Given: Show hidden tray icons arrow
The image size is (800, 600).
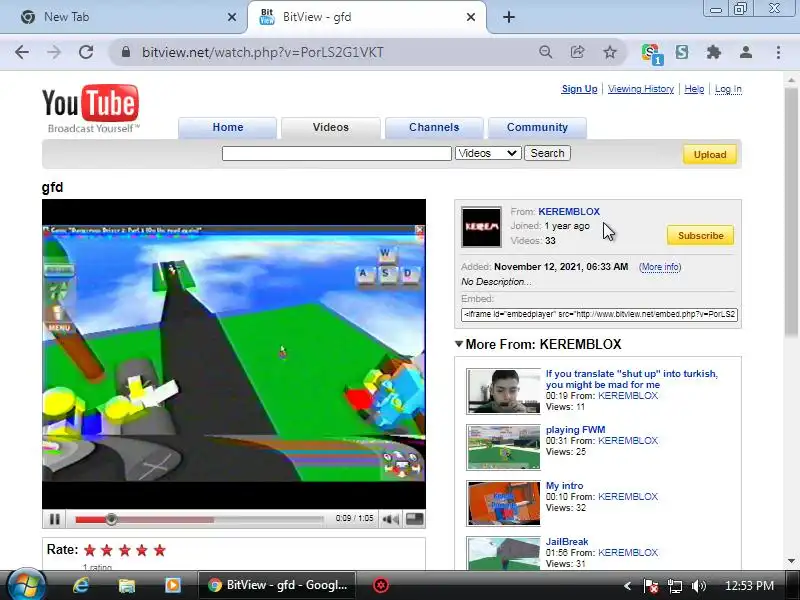Looking at the screenshot, I should pos(628,586).
